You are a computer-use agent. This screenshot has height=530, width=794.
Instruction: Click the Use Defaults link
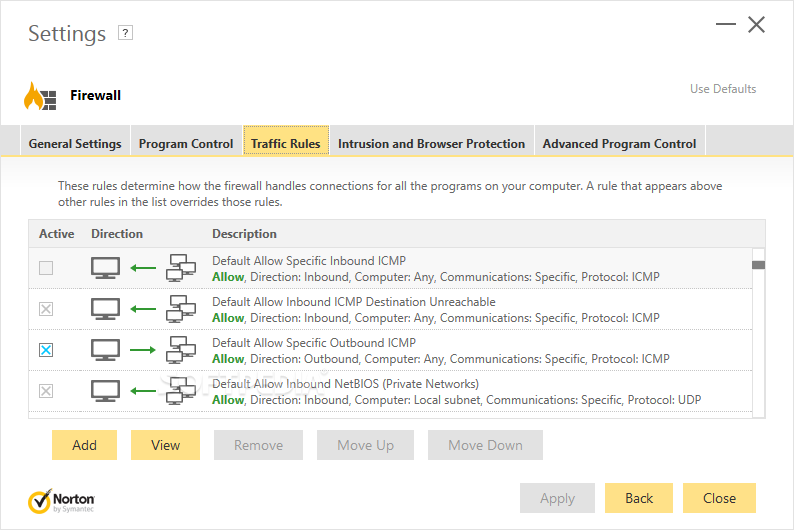[723, 89]
